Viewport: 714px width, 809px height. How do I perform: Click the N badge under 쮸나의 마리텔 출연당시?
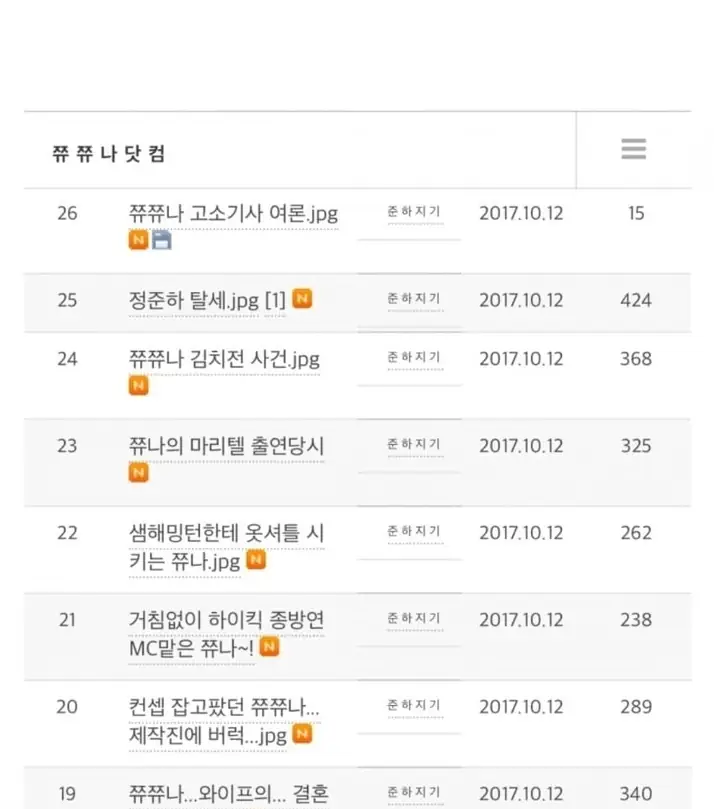138,473
